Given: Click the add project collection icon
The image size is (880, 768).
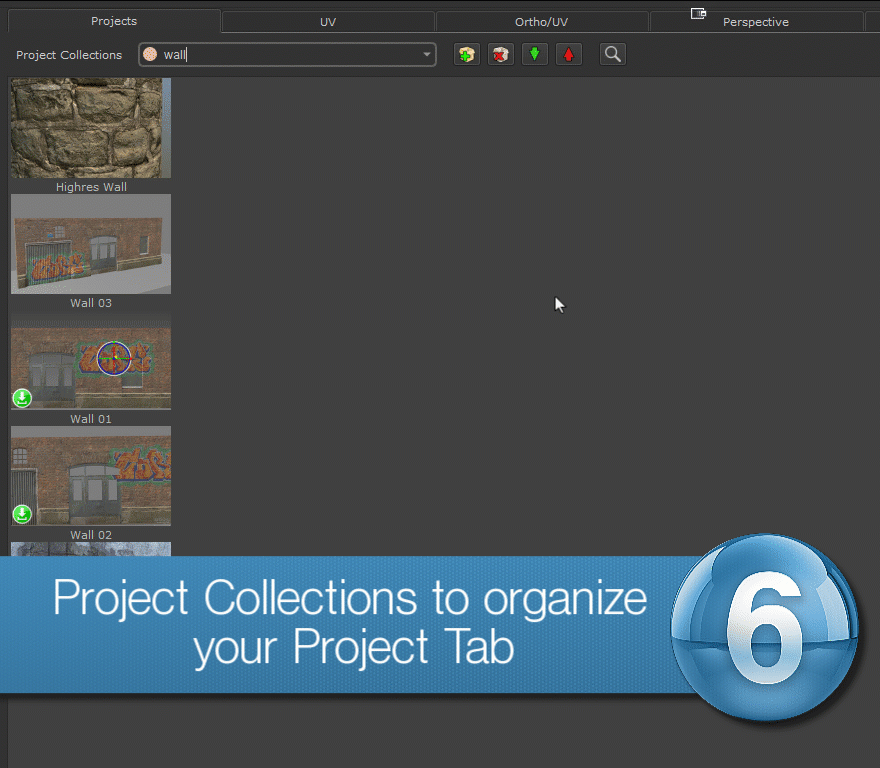Looking at the screenshot, I should click(466, 55).
